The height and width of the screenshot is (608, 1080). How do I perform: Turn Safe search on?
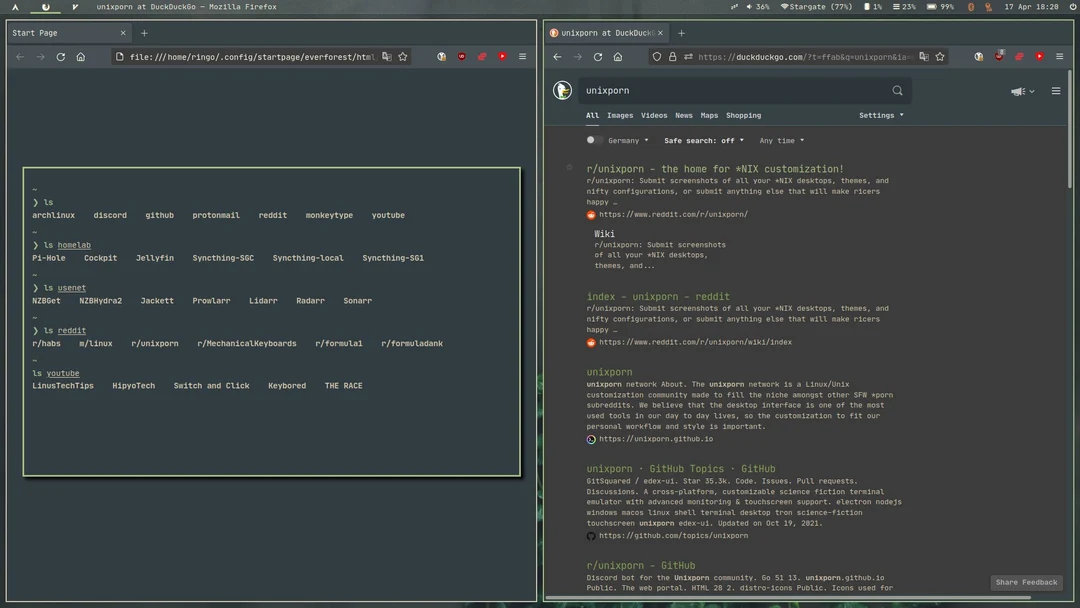click(704, 140)
